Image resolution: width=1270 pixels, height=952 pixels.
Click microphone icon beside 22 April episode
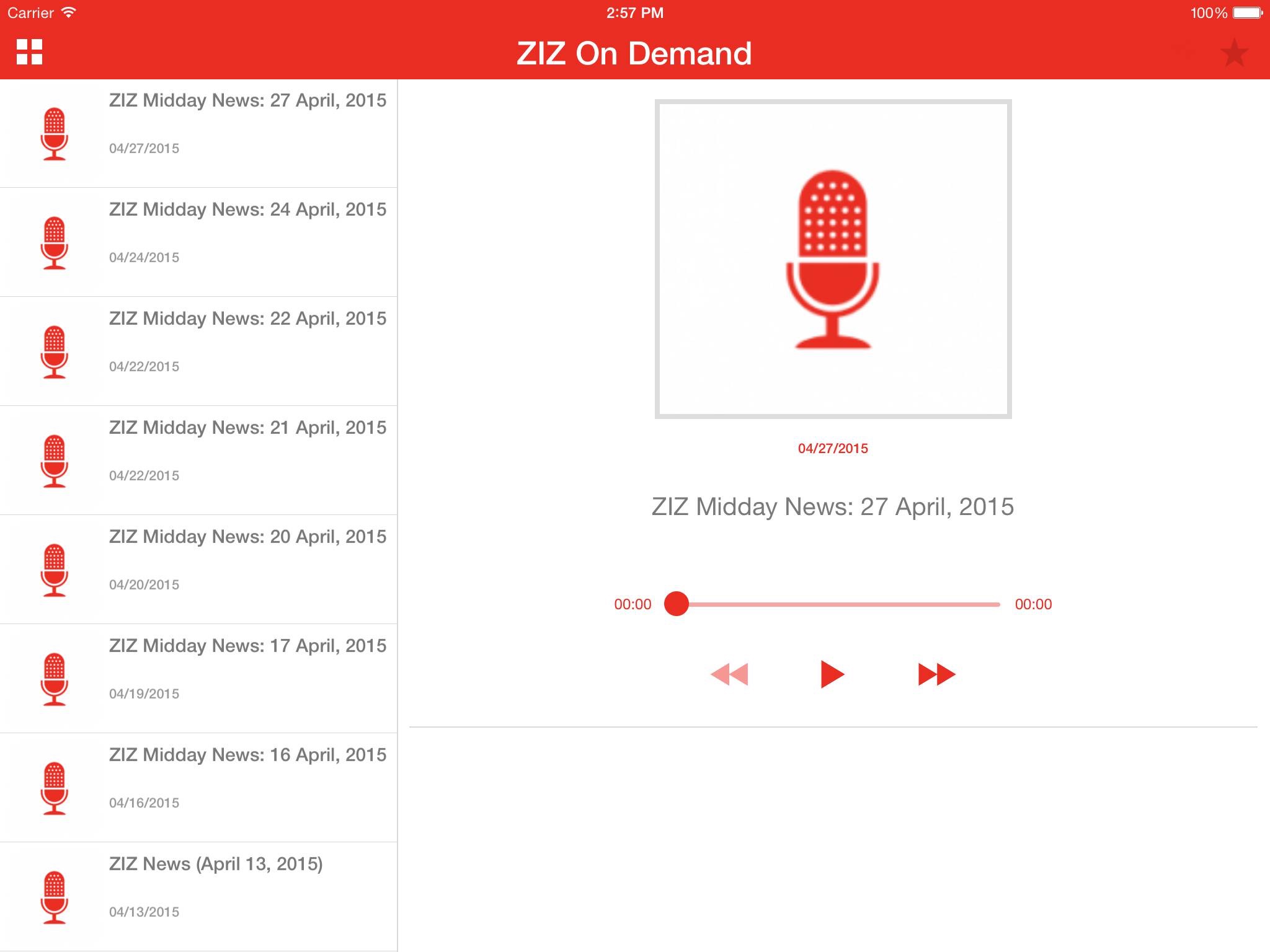(54, 351)
